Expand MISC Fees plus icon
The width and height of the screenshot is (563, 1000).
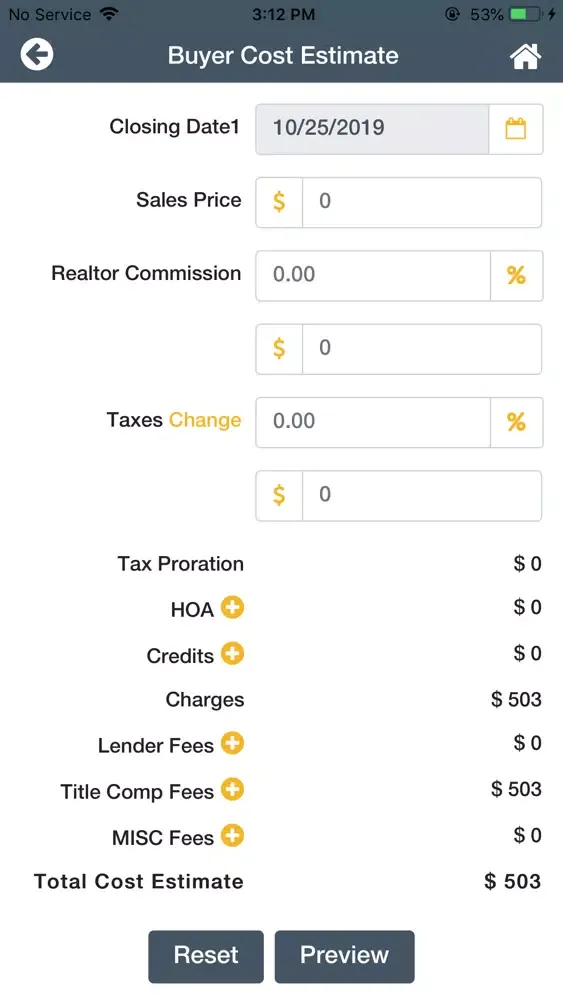[x=233, y=835]
